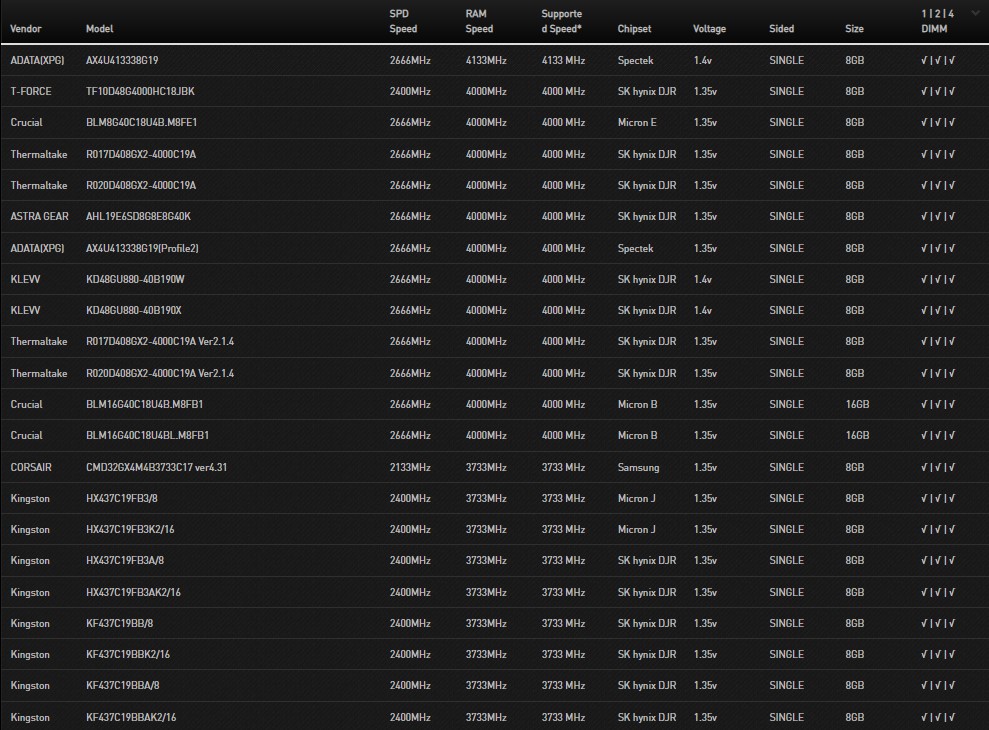Select model AHL19E6SD8G8E8G40K
The height and width of the screenshot is (730, 989).
(x=138, y=216)
